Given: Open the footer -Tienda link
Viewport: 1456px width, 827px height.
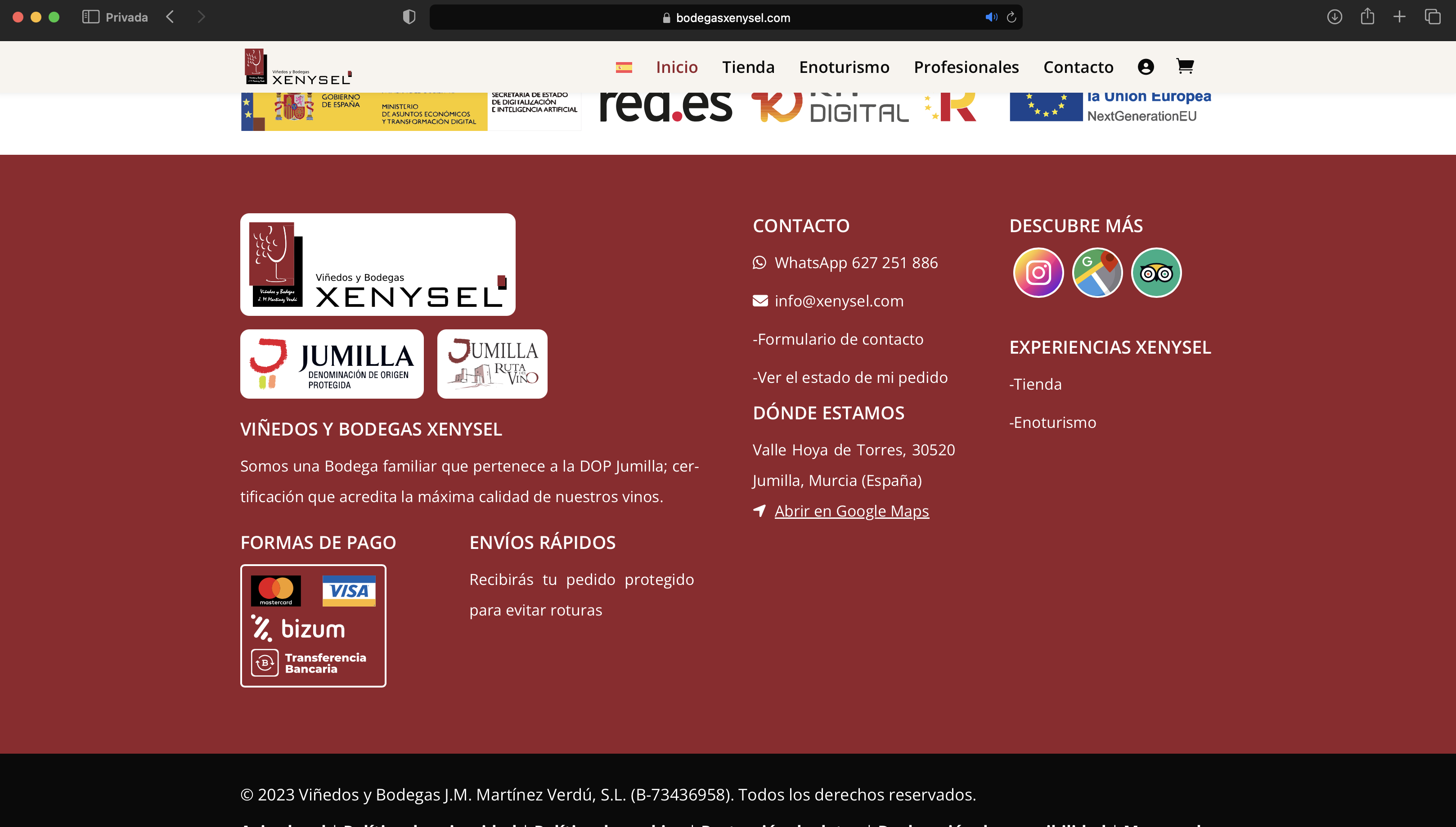Looking at the screenshot, I should click(x=1035, y=384).
